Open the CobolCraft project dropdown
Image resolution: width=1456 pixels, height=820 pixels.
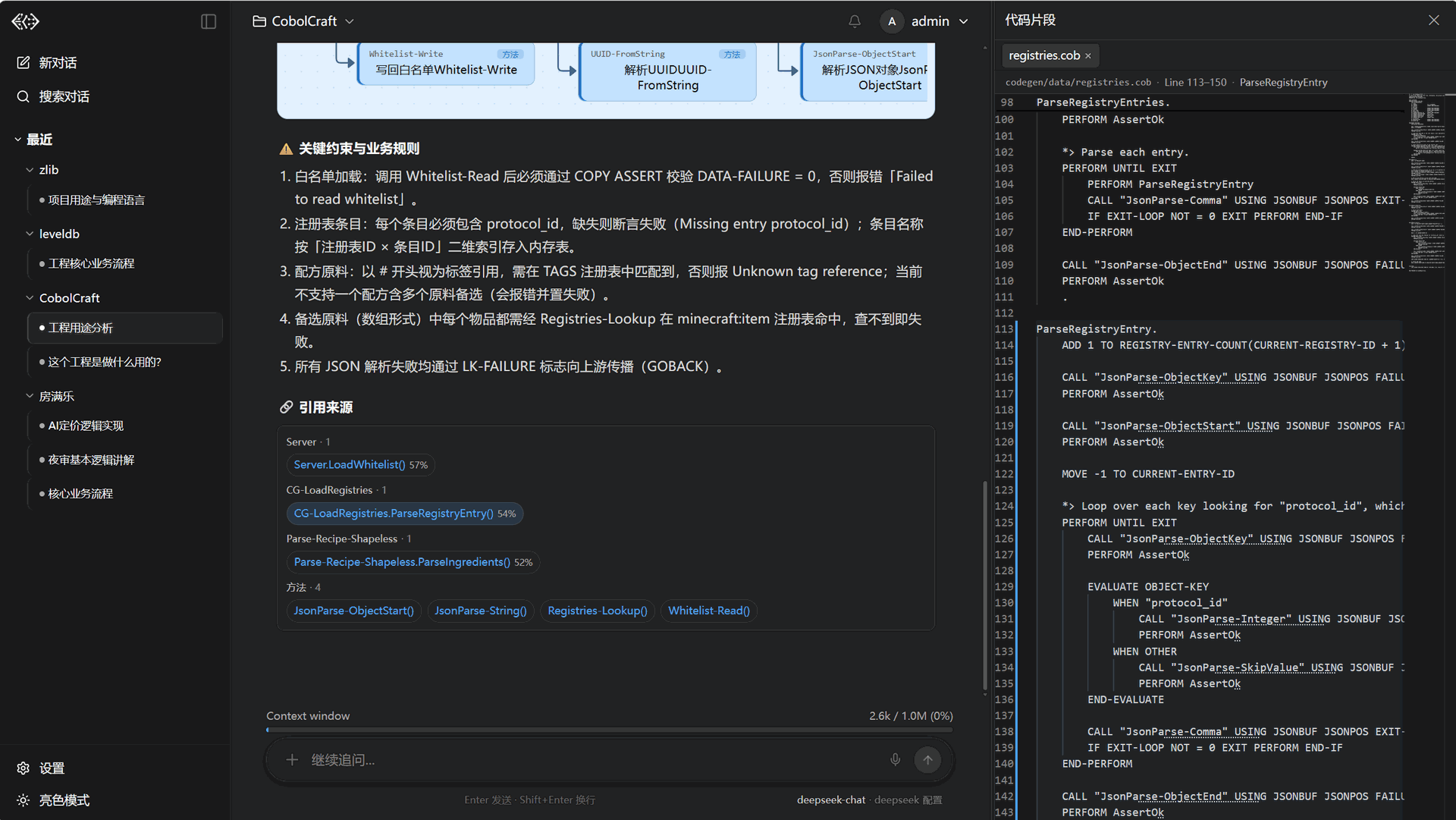(303, 21)
